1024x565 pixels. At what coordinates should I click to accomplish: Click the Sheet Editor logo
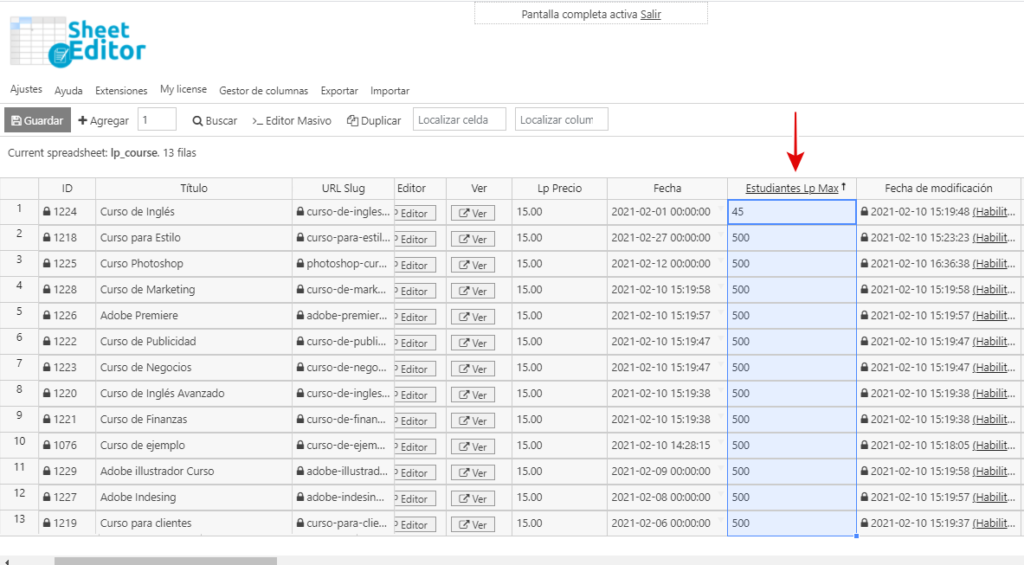coord(78,41)
